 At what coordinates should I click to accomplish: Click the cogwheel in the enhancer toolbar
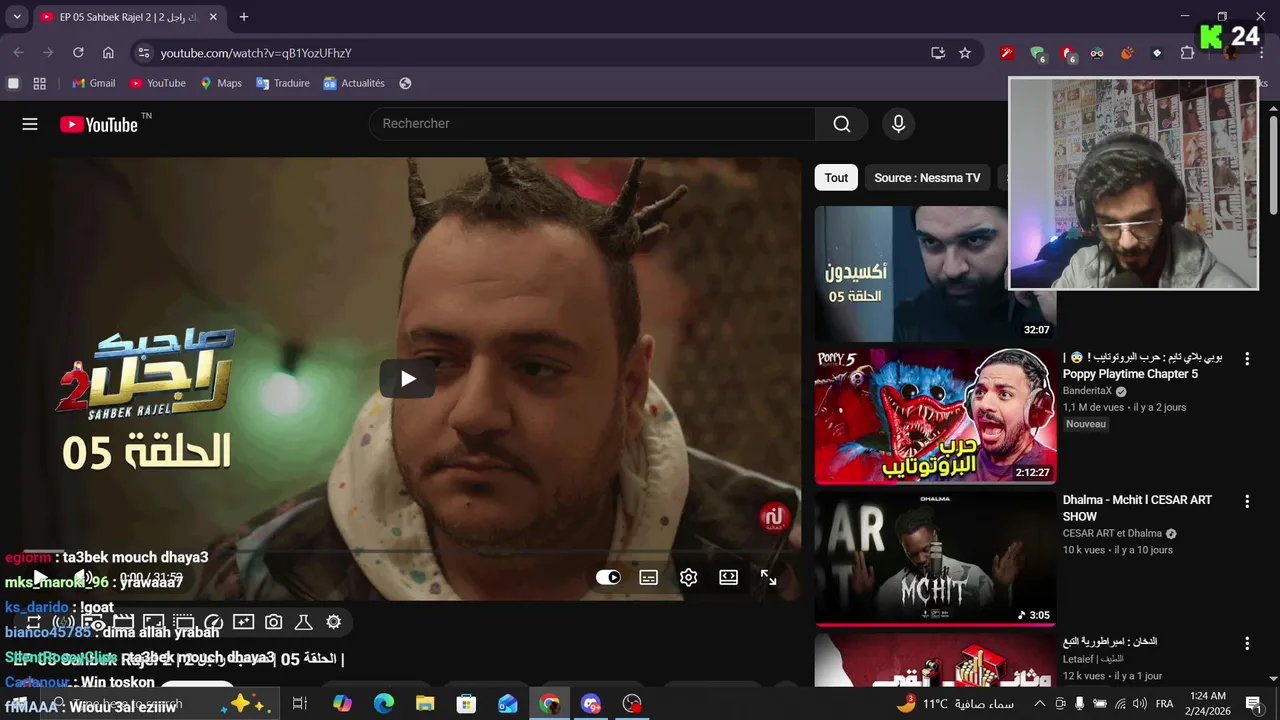pos(333,622)
